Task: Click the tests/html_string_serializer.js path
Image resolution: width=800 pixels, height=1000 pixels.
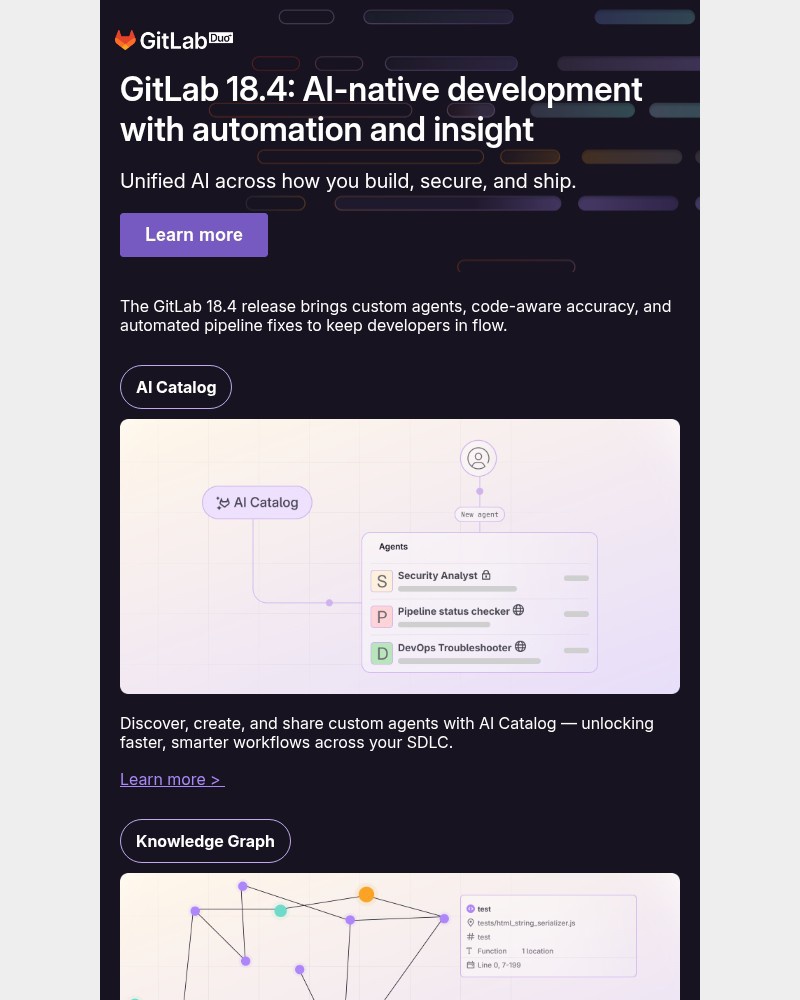Action: (526, 923)
